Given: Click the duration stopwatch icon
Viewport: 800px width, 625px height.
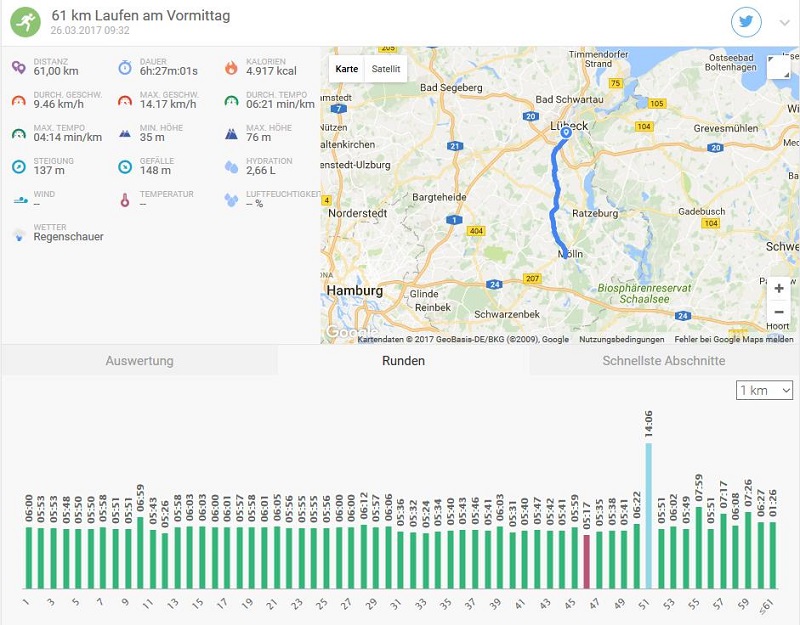Looking at the screenshot, I should click(125, 68).
